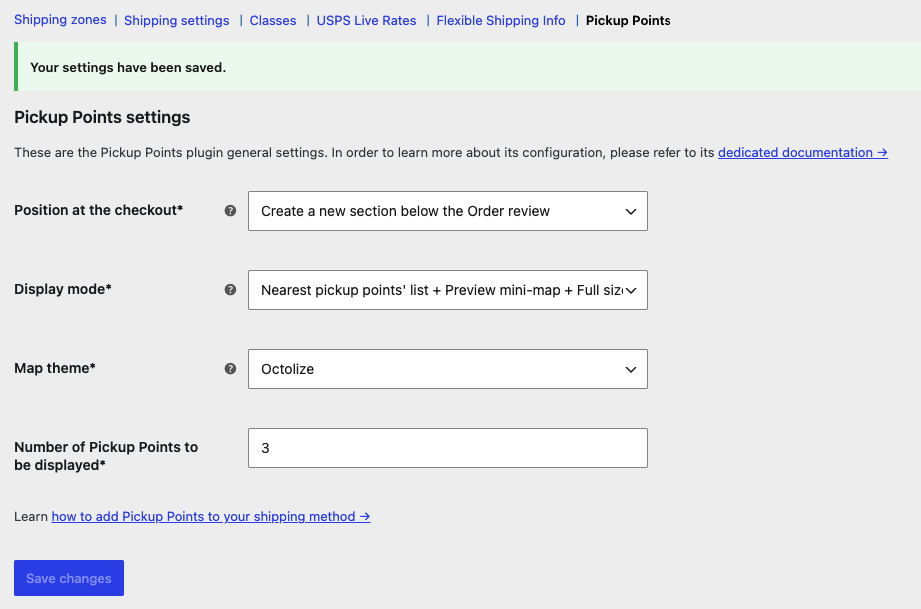Go to the Shipping zones tab
Viewport: 921px width, 609px height.
point(60,20)
